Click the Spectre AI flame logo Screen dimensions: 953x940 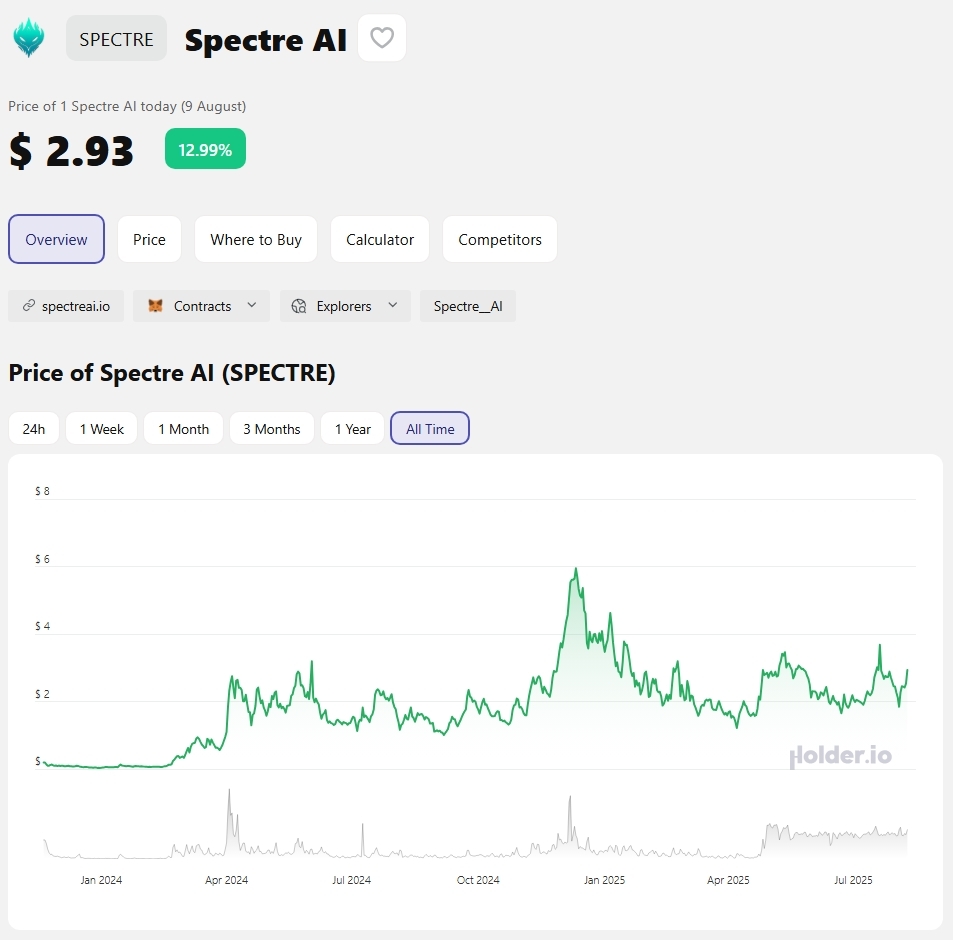pos(29,38)
